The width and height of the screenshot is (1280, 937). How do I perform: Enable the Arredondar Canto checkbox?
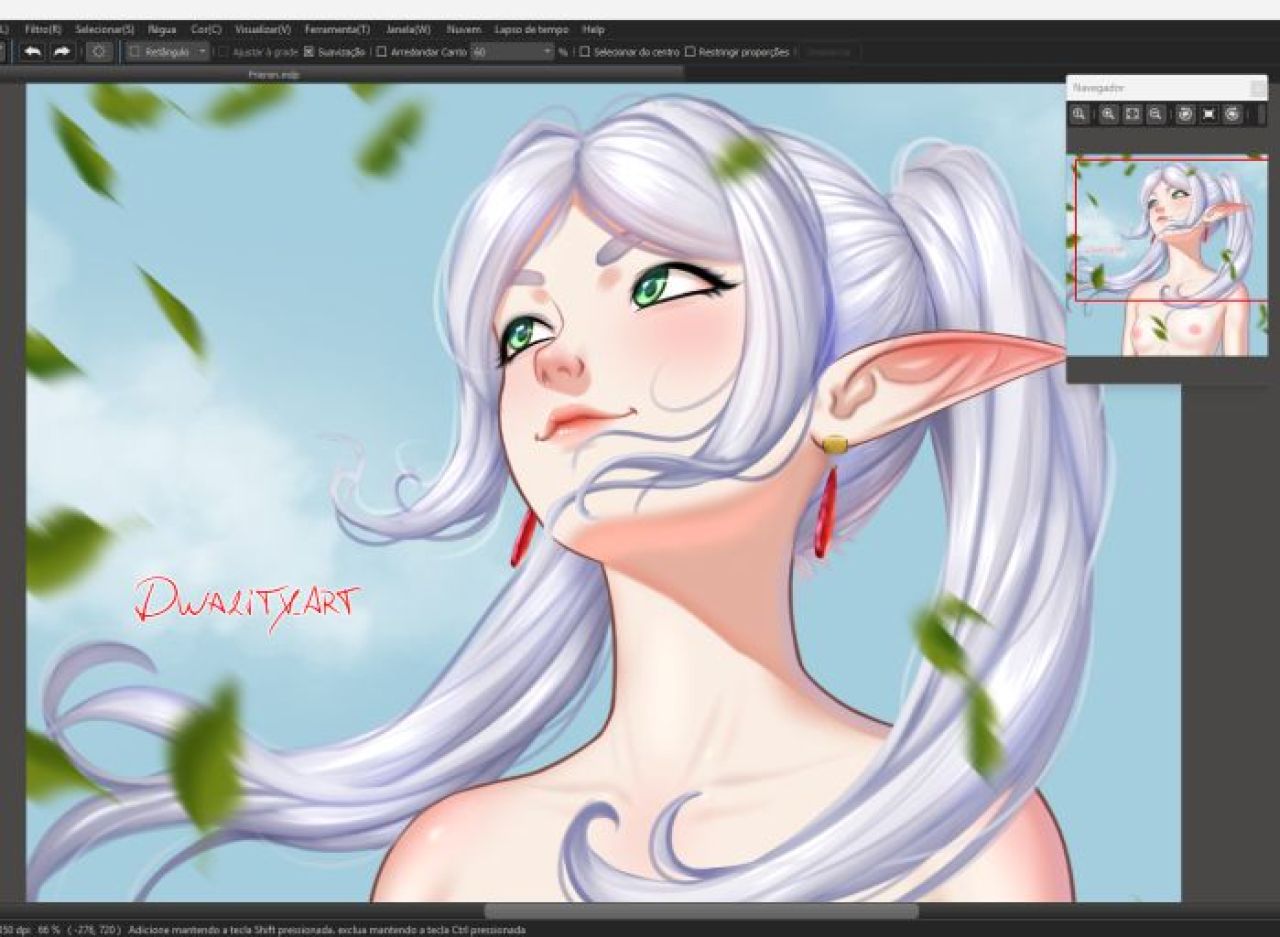[382, 52]
